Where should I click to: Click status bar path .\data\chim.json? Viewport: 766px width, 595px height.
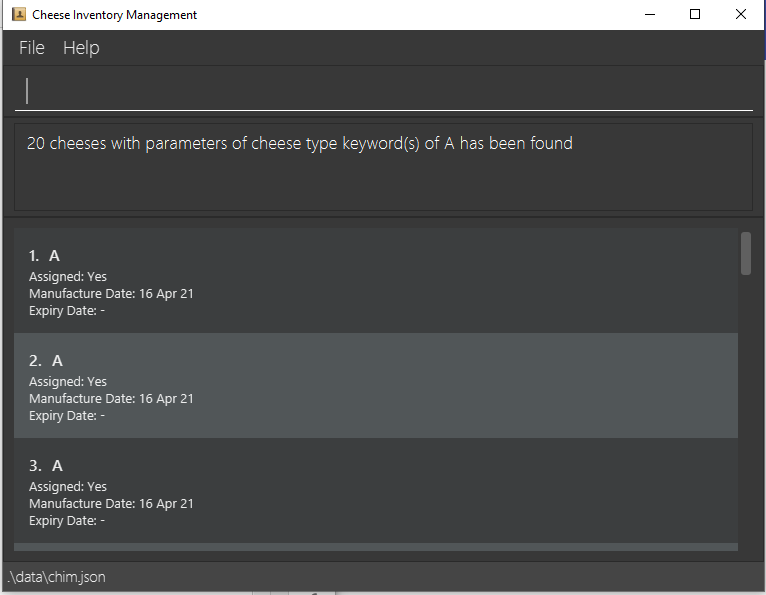click(x=57, y=577)
